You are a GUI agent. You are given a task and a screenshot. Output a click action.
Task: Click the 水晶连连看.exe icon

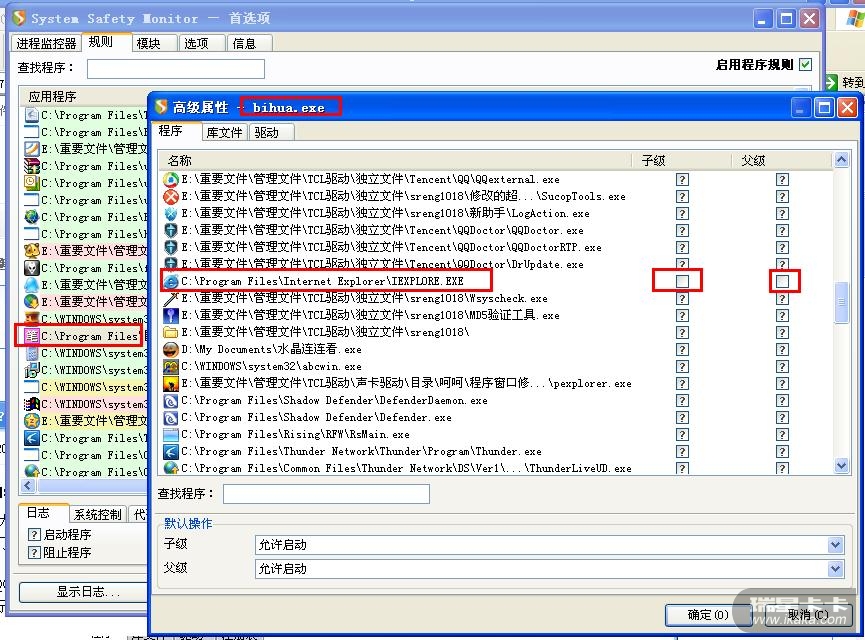[171, 349]
